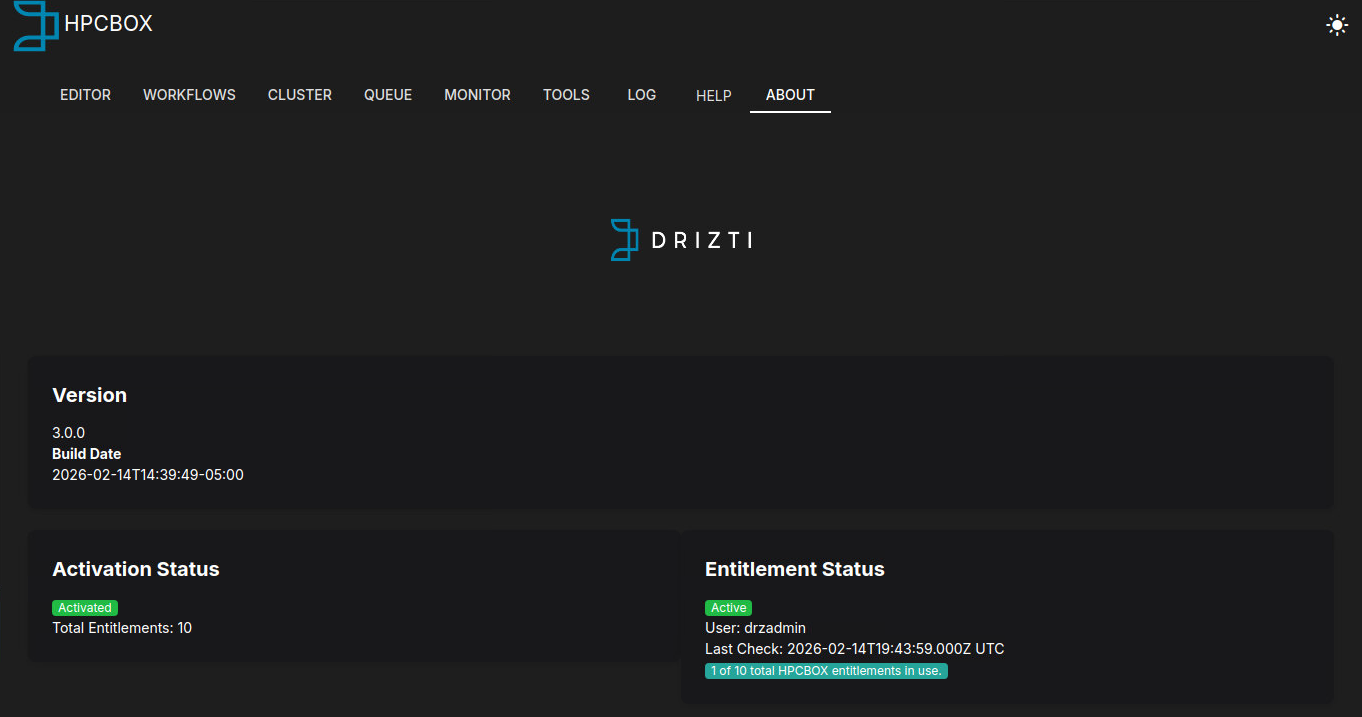The height and width of the screenshot is (717, 1362).
Task: Click the green Active badge
Action: 729,608
